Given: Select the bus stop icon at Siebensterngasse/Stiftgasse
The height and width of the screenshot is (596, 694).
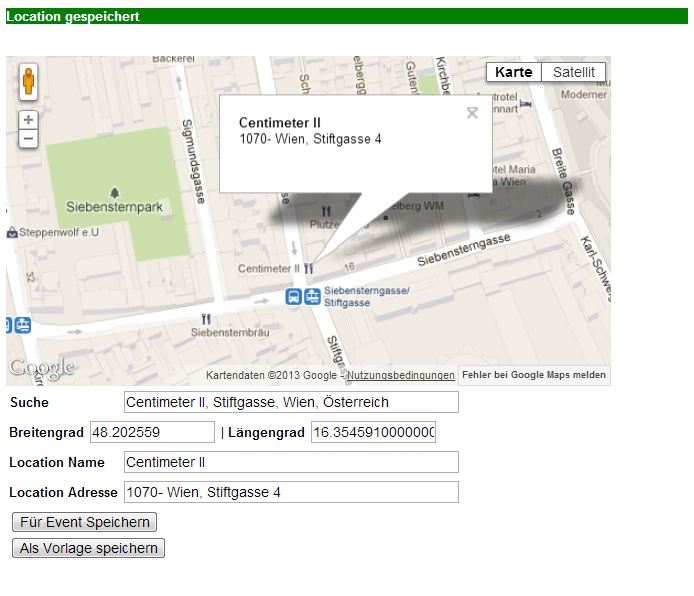Looking at the screenshot, I should tap(293, 296).
